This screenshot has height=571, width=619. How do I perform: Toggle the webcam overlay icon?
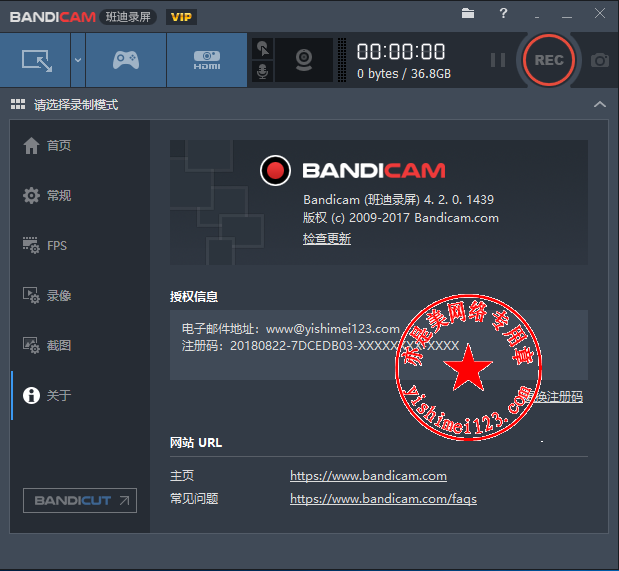pyautogui.click(x=304, y=60)
